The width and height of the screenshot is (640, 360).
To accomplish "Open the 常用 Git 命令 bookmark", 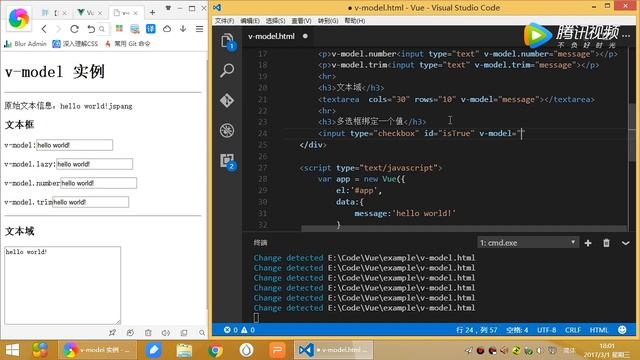I will pos(128,44).
